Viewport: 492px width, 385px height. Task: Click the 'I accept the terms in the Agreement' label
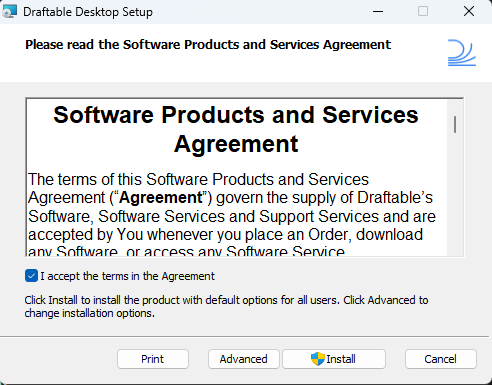point(128,276)
